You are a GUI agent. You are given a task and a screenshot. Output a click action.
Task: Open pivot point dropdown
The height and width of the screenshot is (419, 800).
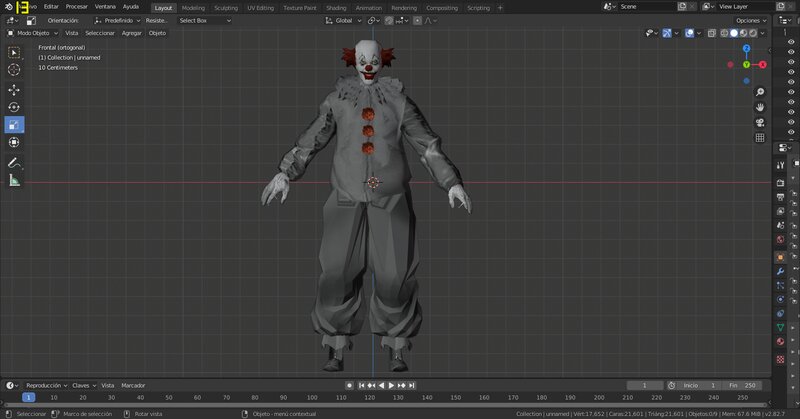point(373,21)
